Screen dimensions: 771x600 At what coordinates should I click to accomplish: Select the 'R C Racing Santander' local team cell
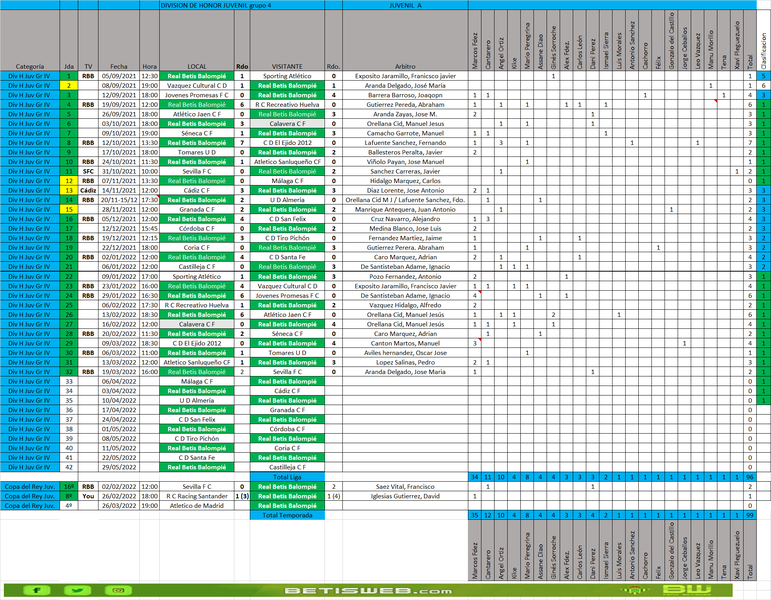[x=197, y=496]
